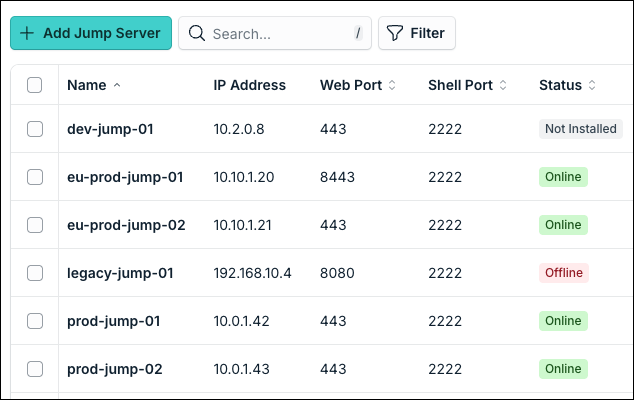Sort by the Status column
Image resolution: width=634 pixels, height=400 pixels.
(x=560, y=85)
